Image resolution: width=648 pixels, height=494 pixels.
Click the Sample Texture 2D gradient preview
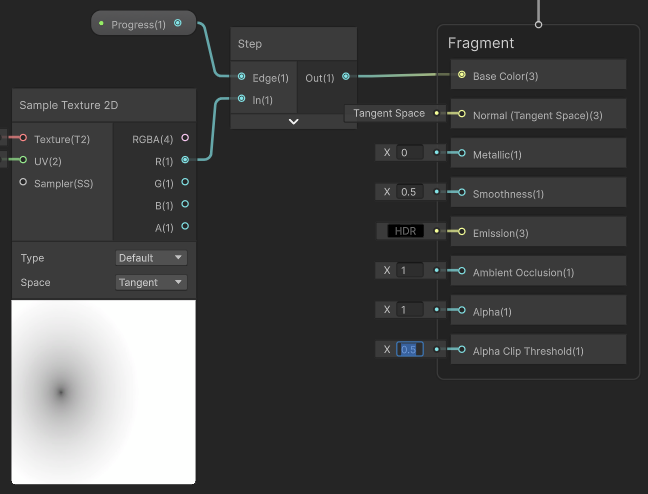click(x=104, y=392)
